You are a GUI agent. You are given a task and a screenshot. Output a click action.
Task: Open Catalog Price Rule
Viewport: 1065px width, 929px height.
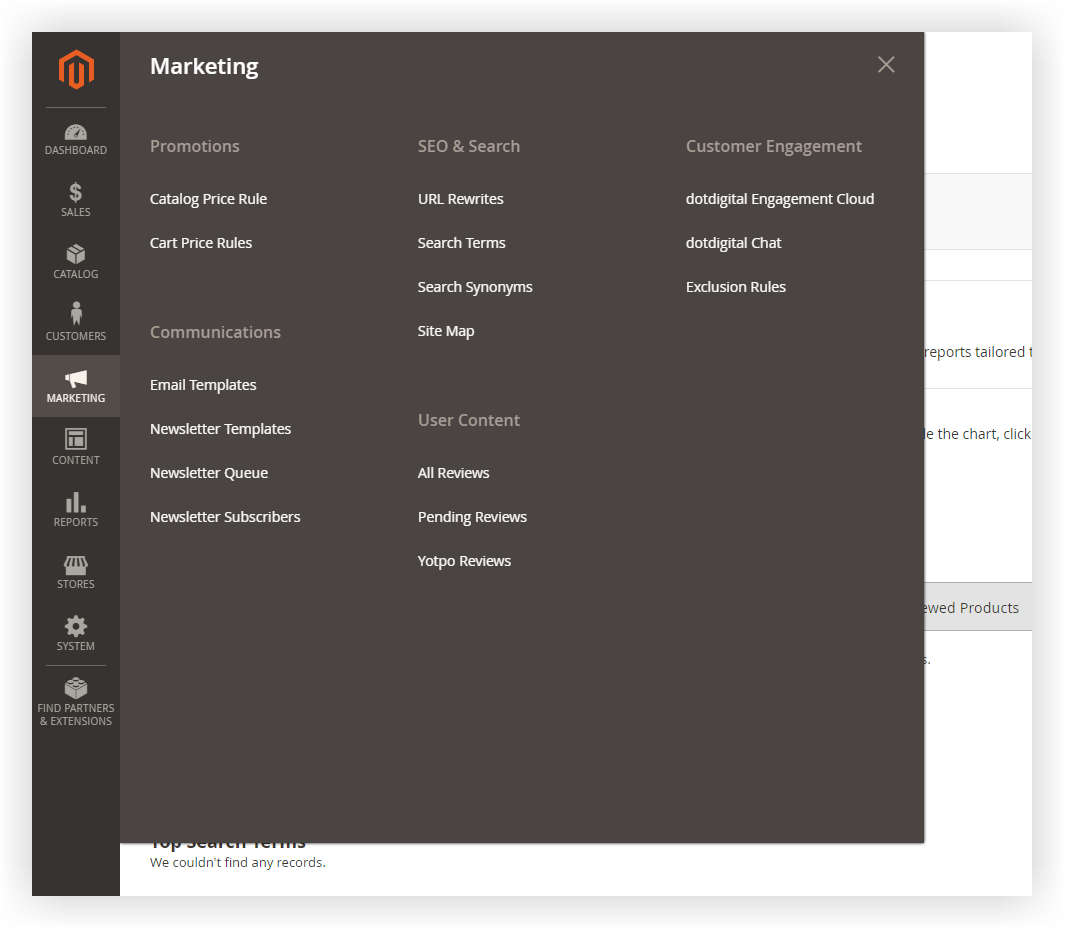click(208, 199)
